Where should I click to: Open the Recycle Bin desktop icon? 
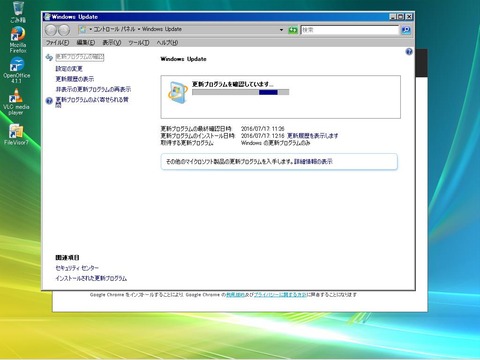coord(18,12)
